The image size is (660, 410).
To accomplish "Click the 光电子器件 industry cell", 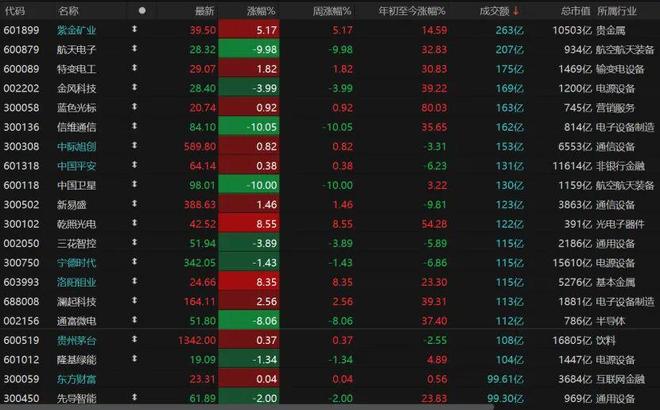I will pos(620,224).
